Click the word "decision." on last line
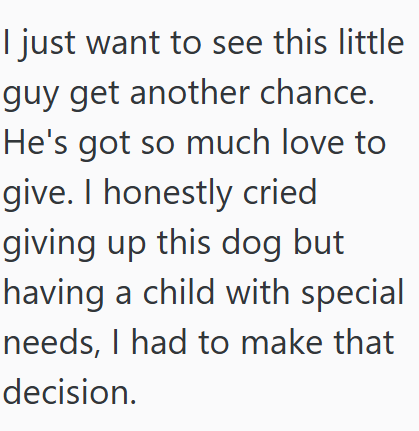This screenshot has height=431, width=419. click(x=70, y=392)
